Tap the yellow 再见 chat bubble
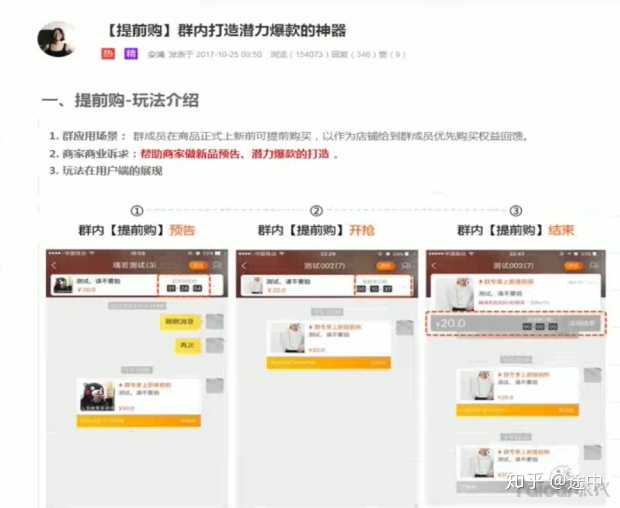Screen dimensions: 620x508 pyautogui.click(x=187, y=346)
